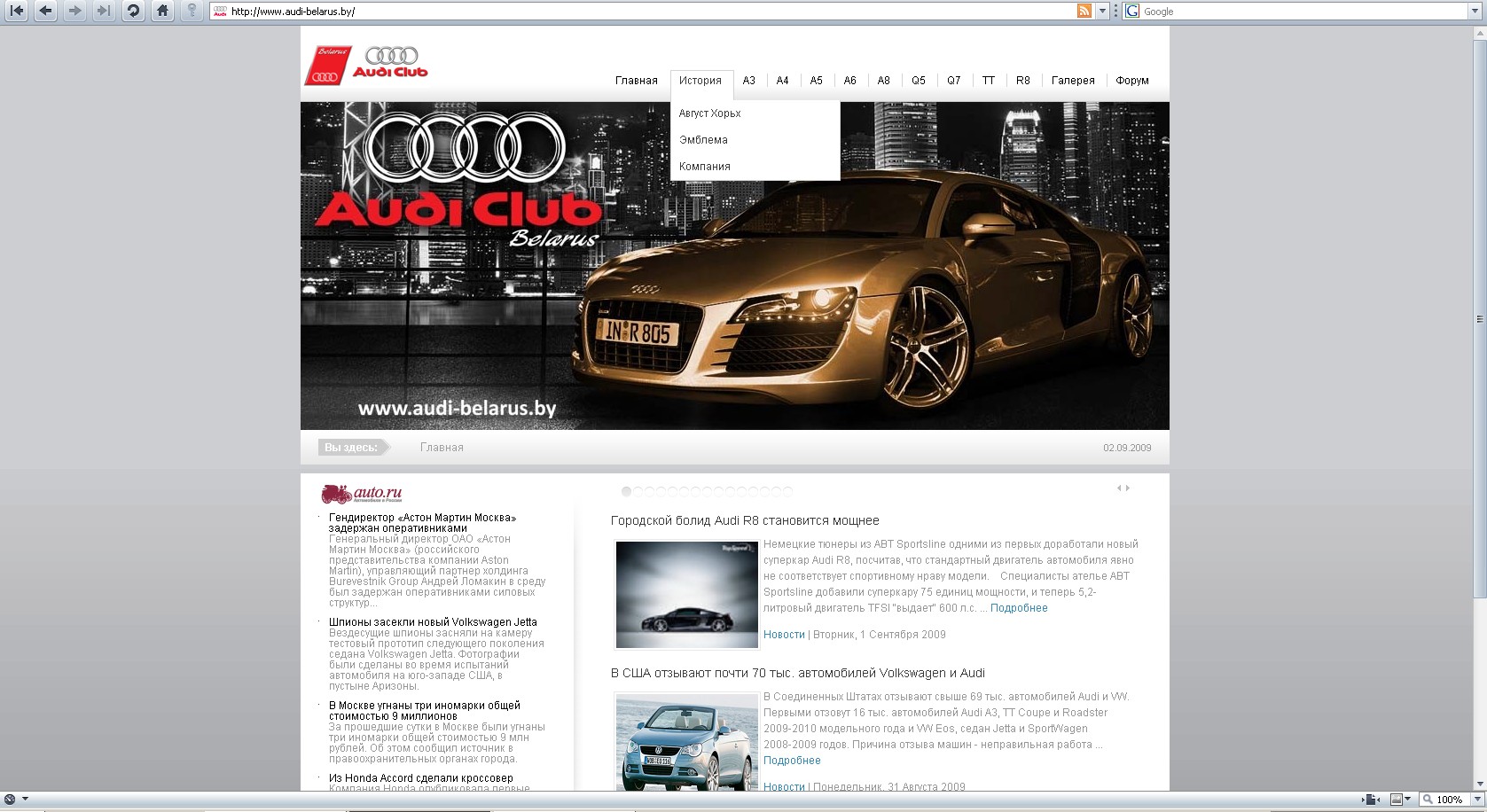Image resolution: width=1487 pixels, height=812 pixels.
Task: Open the A6 menu item
Action: point(850,81)
